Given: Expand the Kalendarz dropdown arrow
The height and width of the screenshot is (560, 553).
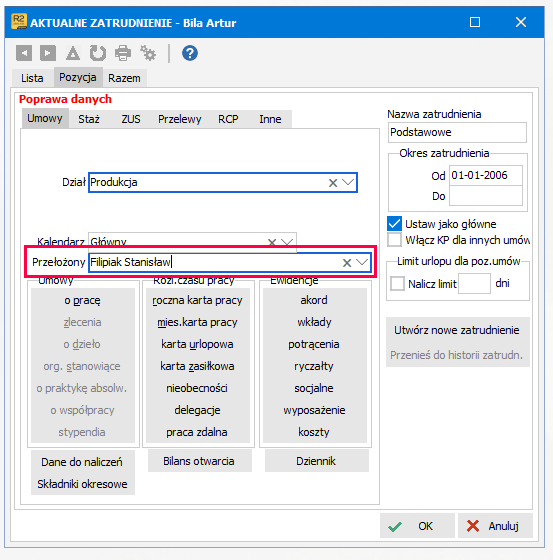Looking at the screenshot, I should point(287,242).
